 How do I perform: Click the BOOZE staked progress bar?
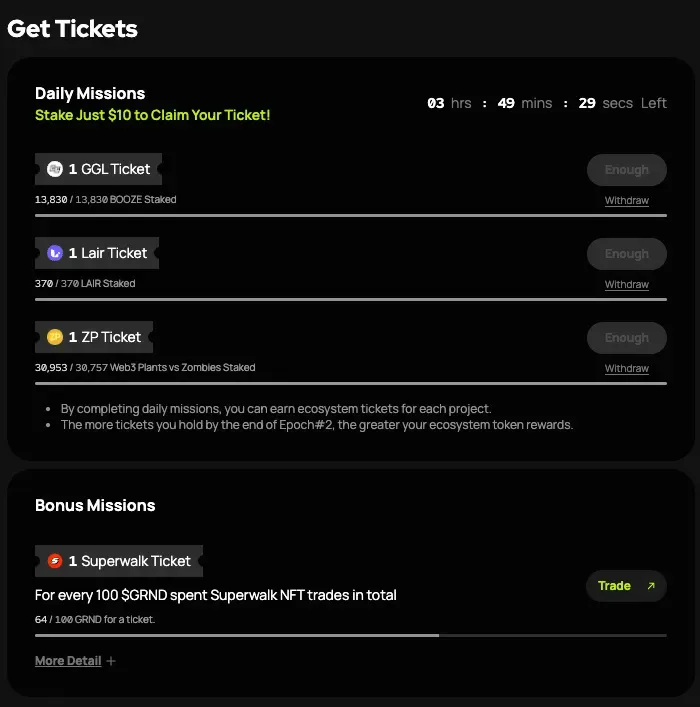350,215
